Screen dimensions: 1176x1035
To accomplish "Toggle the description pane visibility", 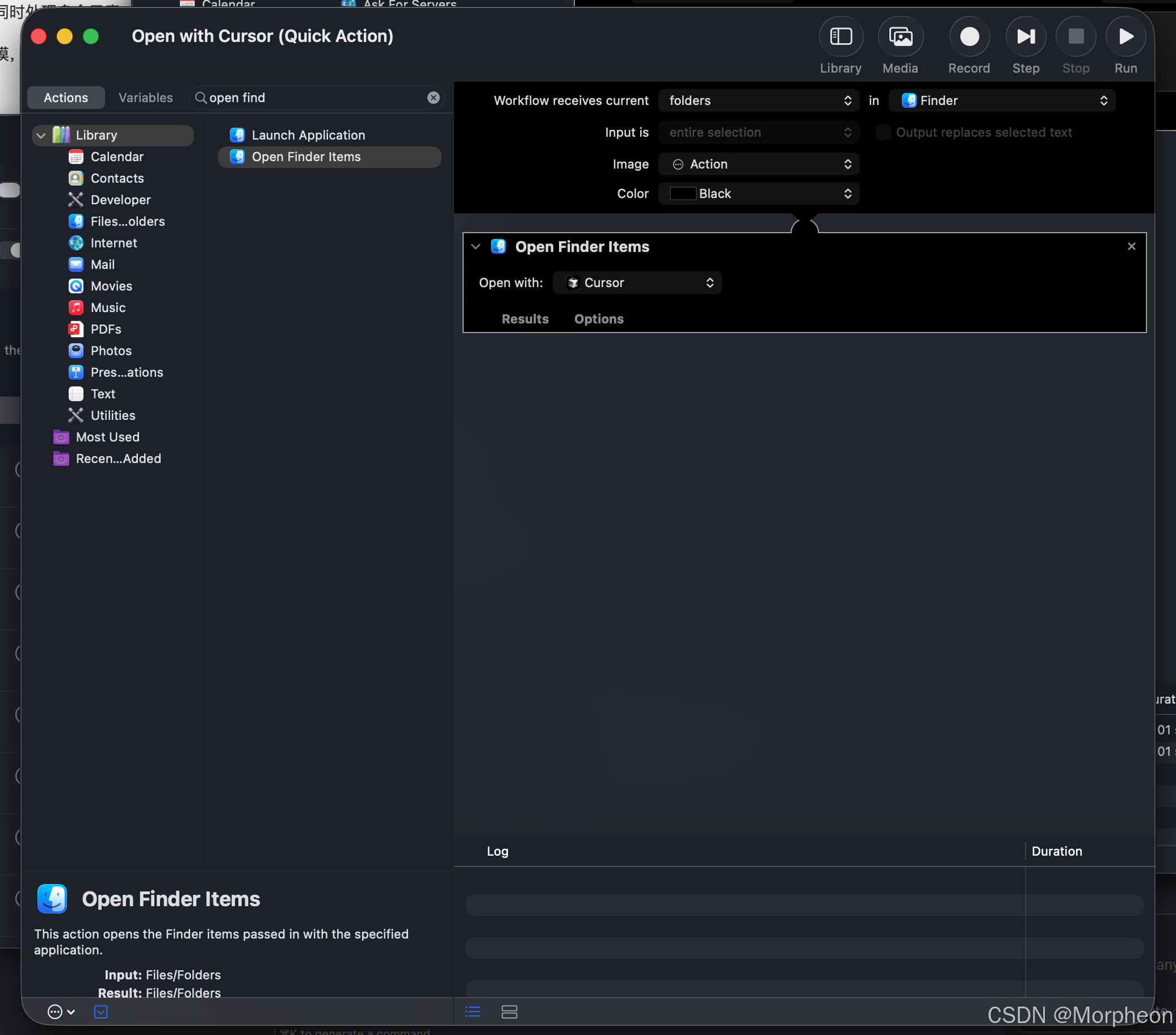I will point(100,1012).
